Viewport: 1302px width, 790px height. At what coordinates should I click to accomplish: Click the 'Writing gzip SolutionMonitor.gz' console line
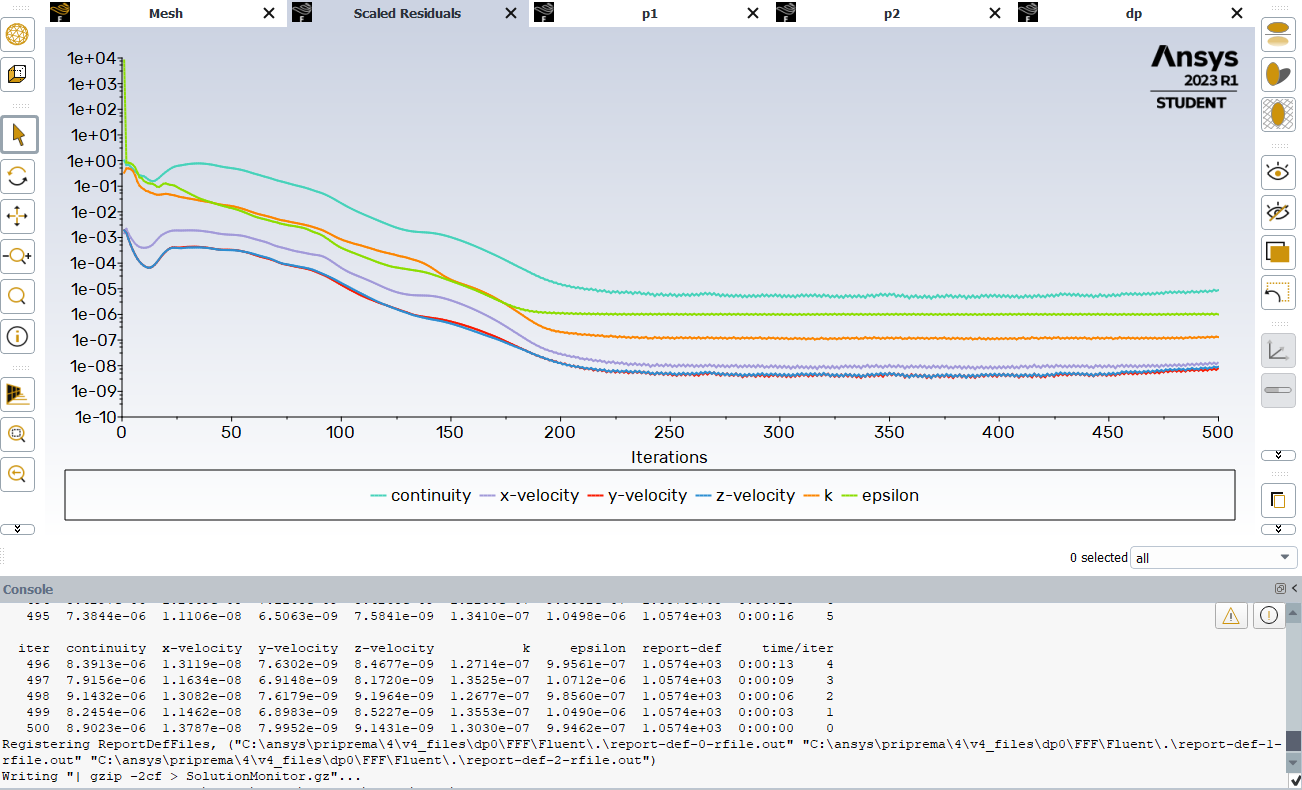pos(182,776)
